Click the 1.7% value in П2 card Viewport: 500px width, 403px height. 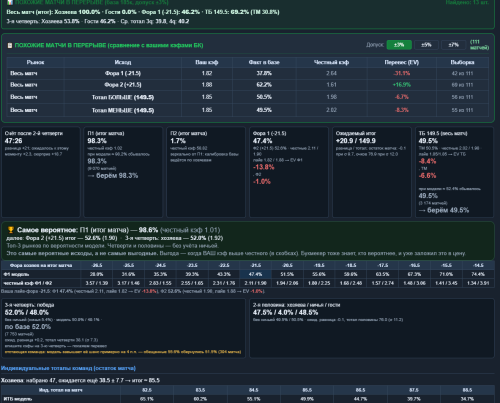tap(178, 141)
